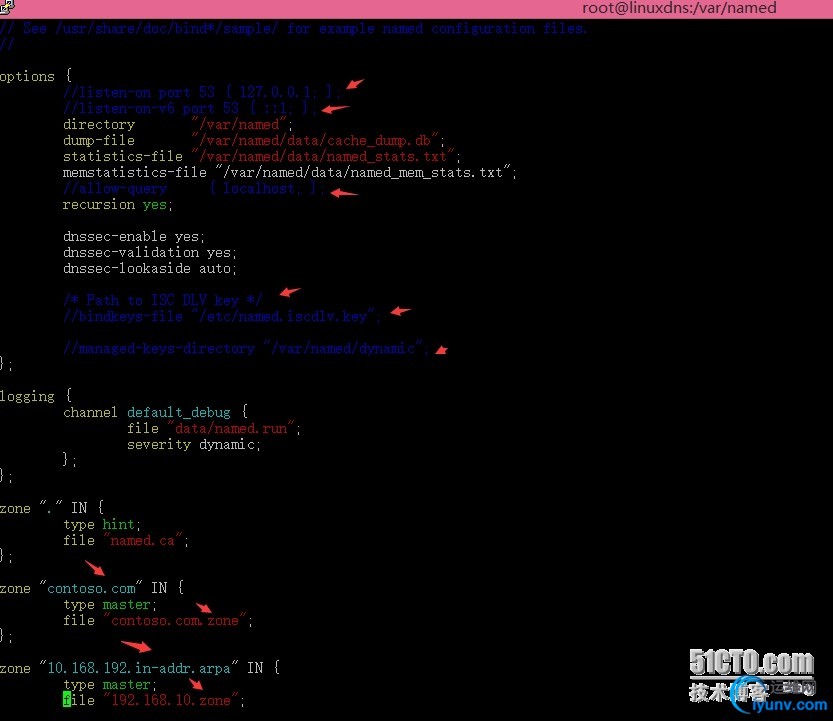Click 'type master' under contoso.com zone
This screenshot has width=833, height=721.
point(110,605)
